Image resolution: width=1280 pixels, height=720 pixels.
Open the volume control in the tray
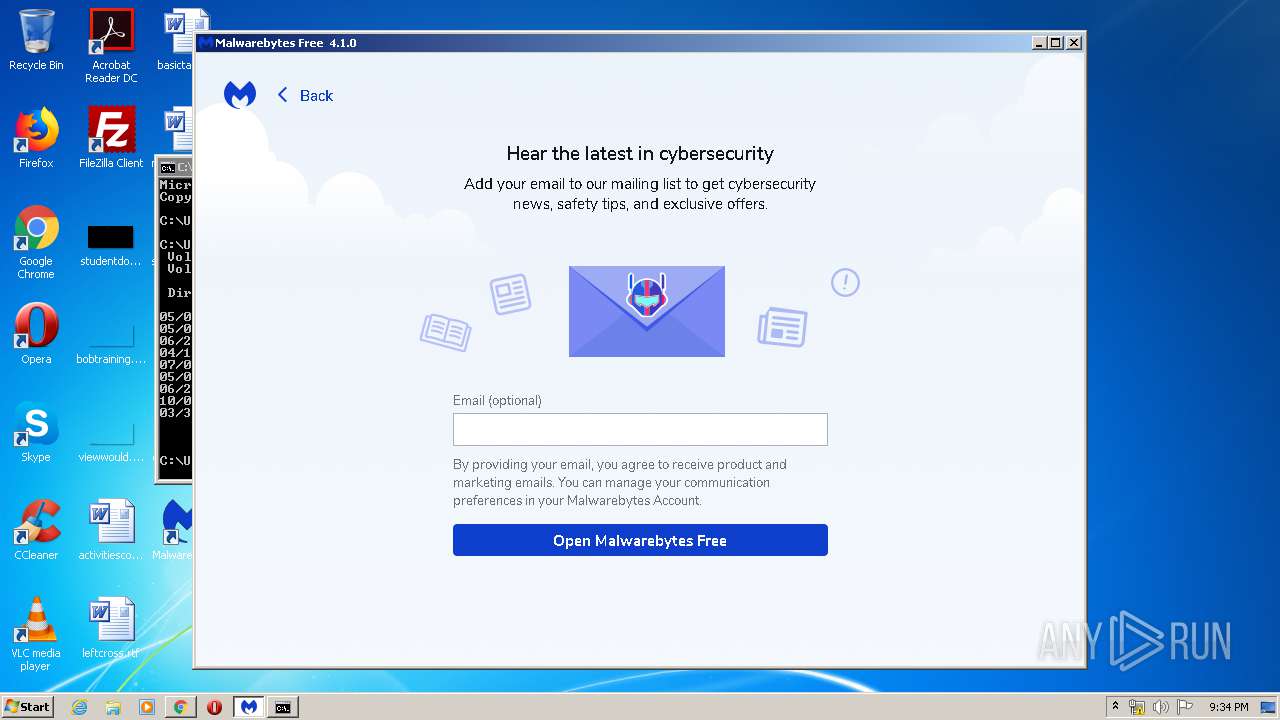1161,707
